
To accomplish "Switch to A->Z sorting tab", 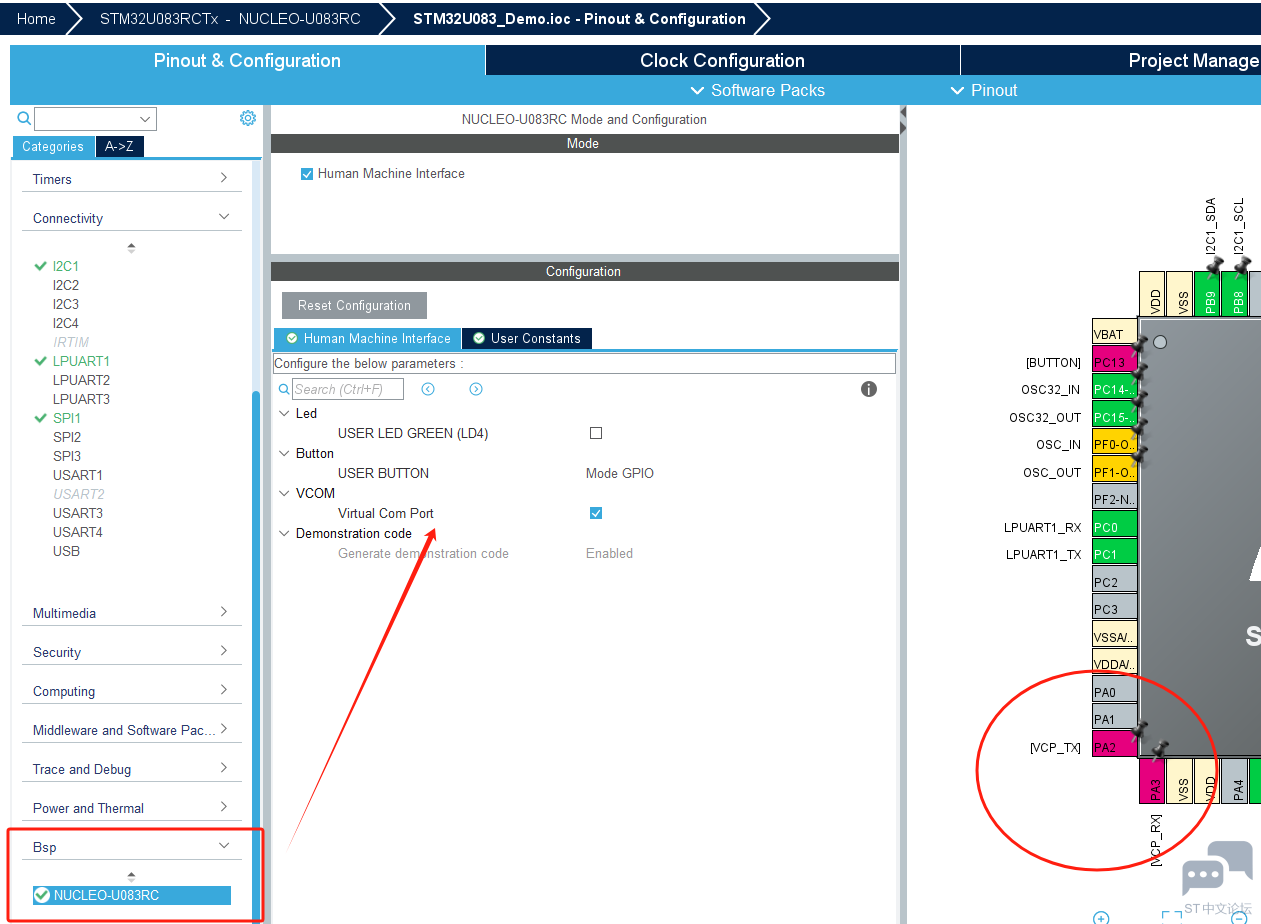I will coord(119,146).
